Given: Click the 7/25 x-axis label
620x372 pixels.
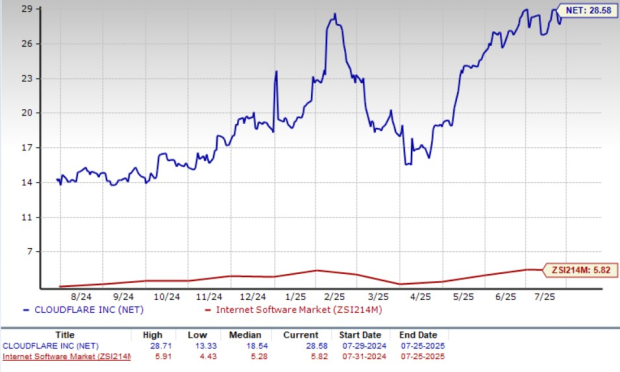Looking at the screenshot, I should [545, 296].
